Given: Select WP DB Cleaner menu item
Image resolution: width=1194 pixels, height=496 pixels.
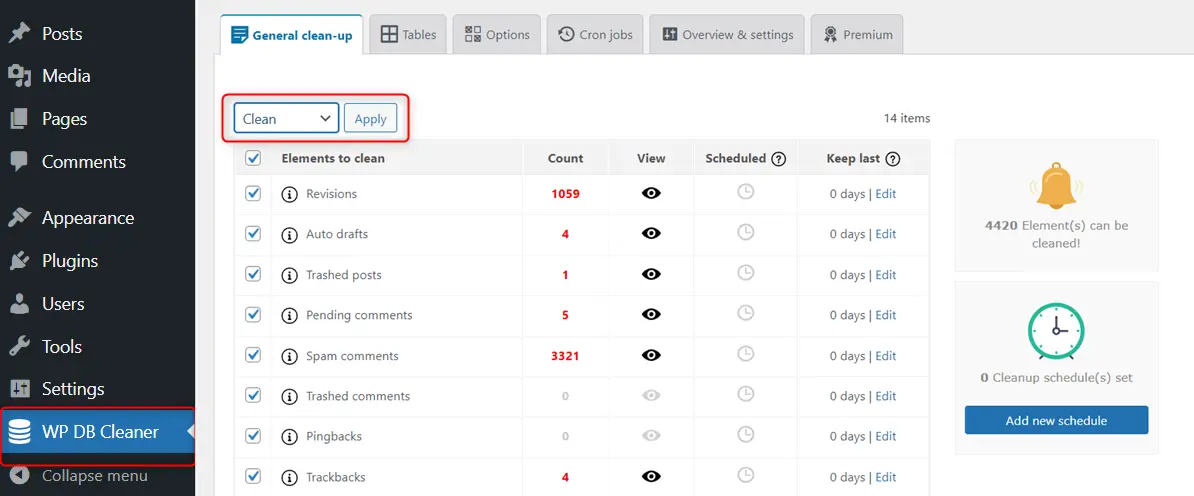Looking at the screenshot, I should point(97,432).
